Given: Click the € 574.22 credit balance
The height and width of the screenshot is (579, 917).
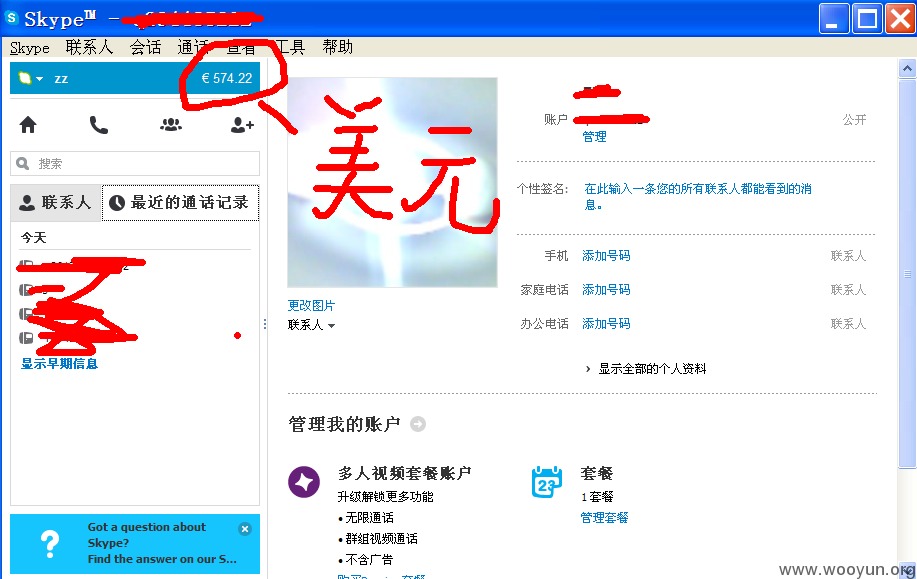Looking at the screenshot, I should point(227,78).
